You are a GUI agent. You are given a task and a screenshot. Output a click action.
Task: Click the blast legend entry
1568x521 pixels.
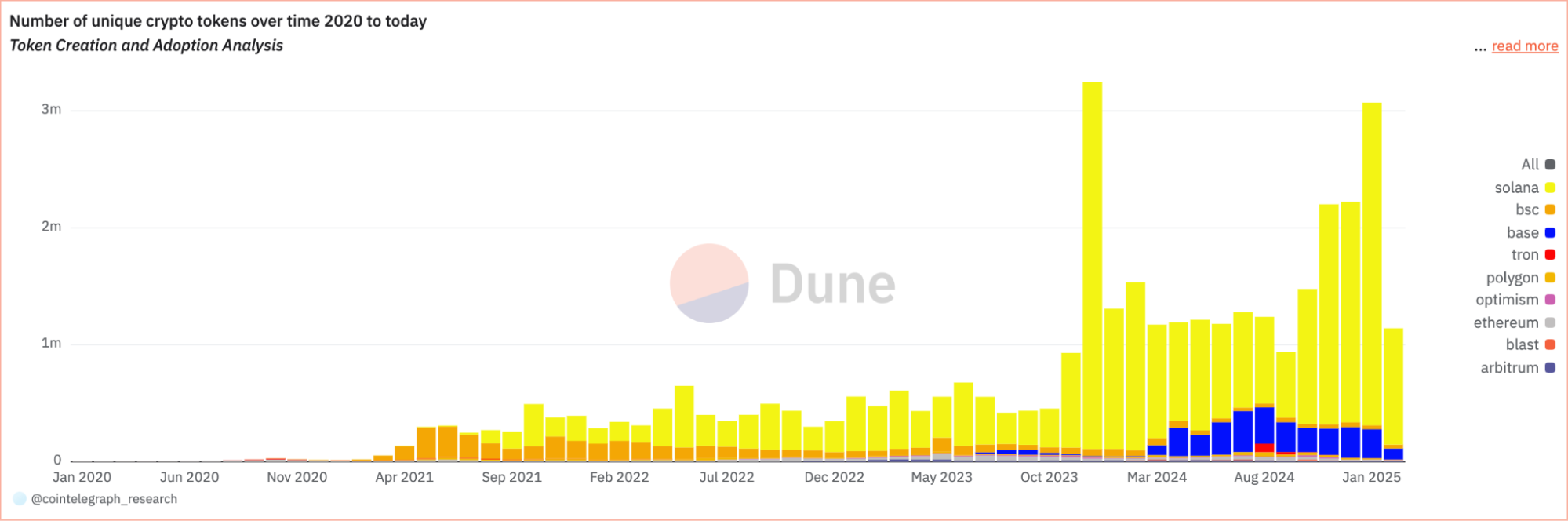click(1530, 344)
